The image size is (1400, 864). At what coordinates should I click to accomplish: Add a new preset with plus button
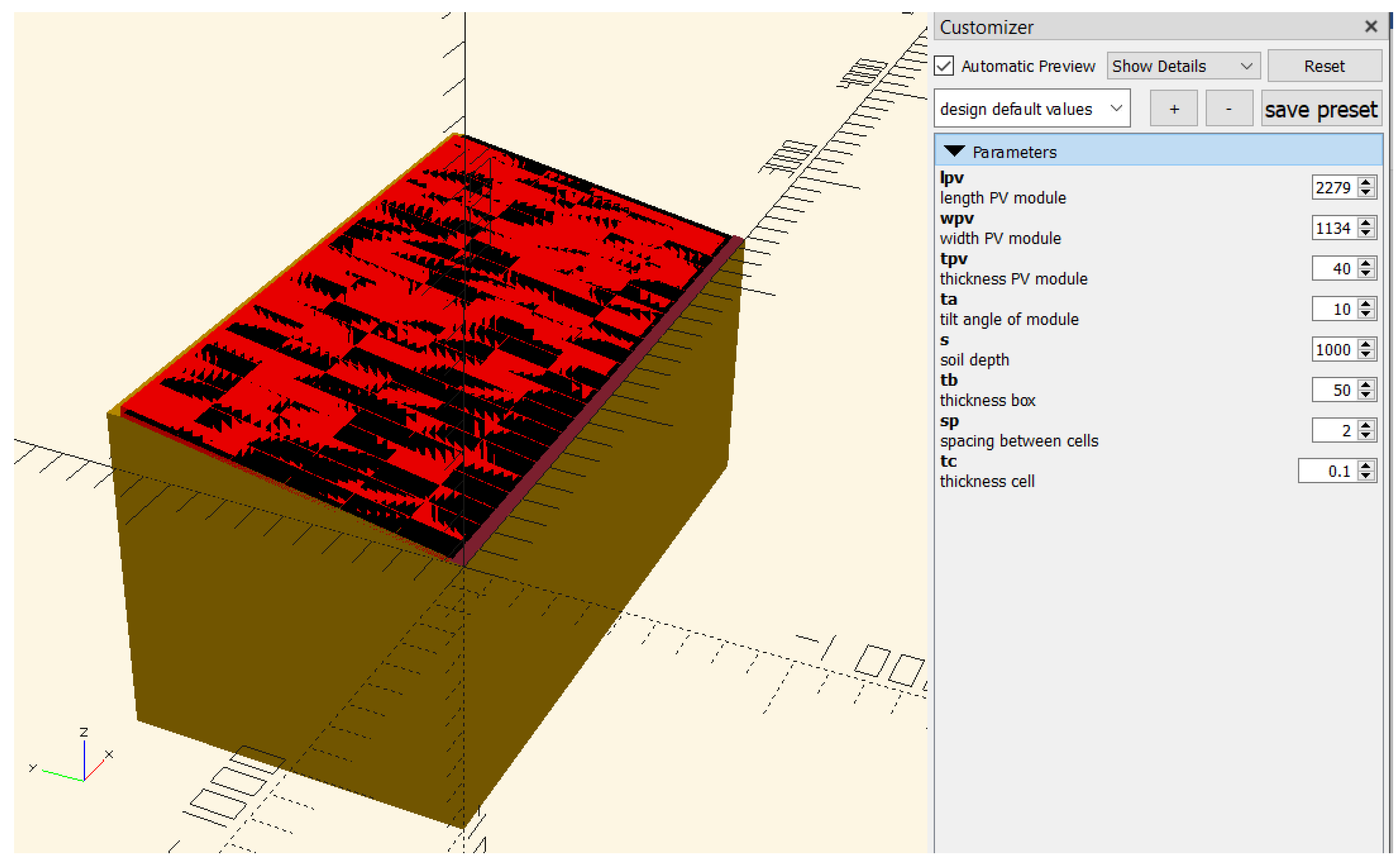pyautogui.click(x=1173, y=109)
